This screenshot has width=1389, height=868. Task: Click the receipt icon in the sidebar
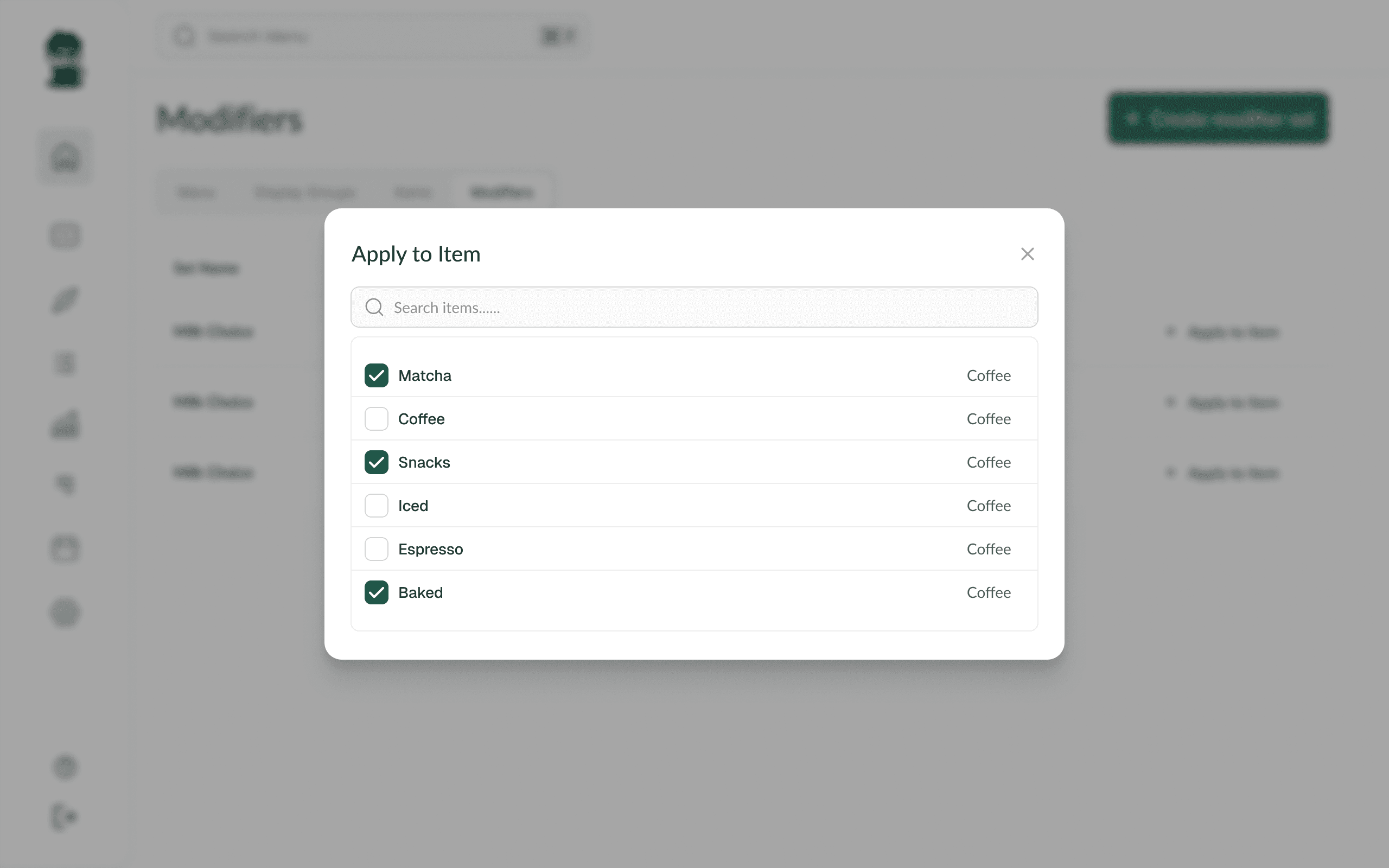(65, 363)
